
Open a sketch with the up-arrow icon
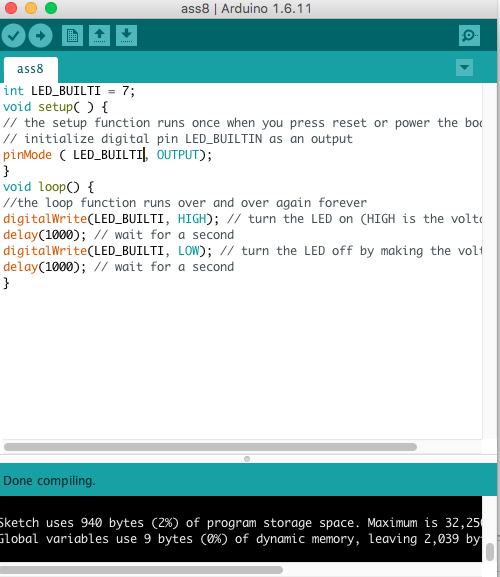click(x=99, y=36)
